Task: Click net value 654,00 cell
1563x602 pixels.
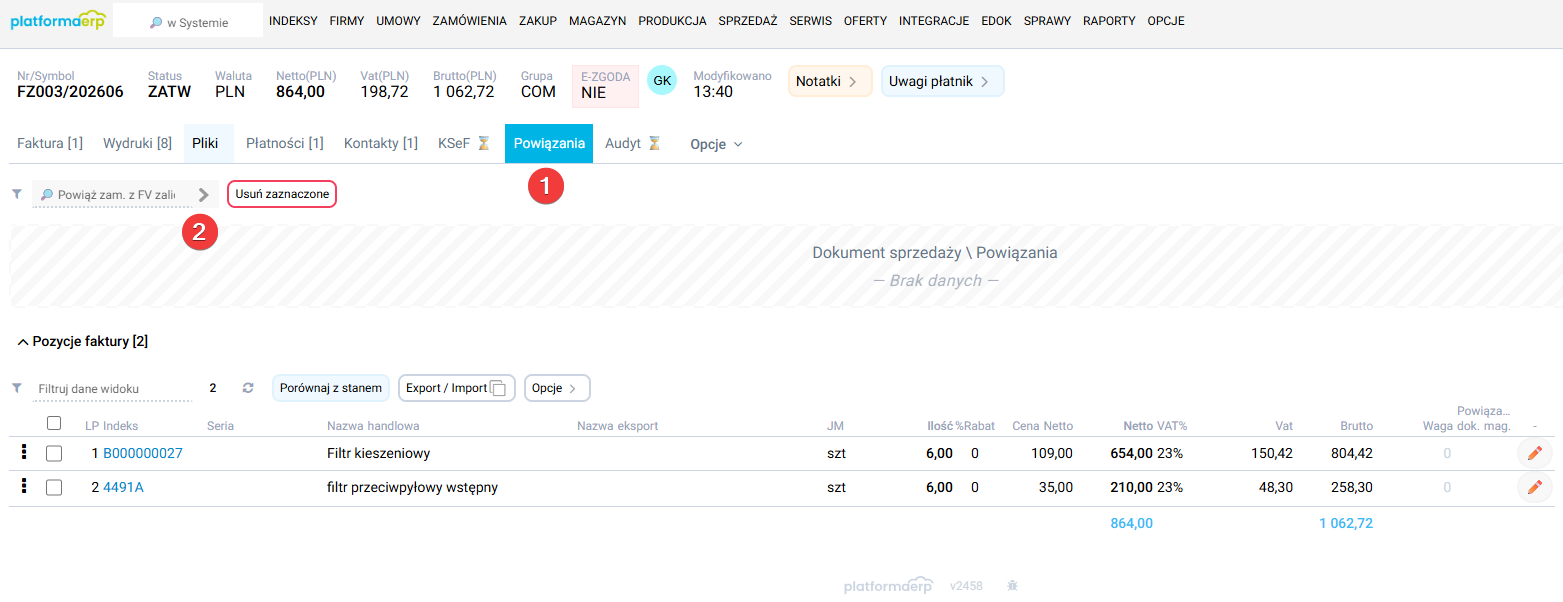Action: (x=1131, y=453)
